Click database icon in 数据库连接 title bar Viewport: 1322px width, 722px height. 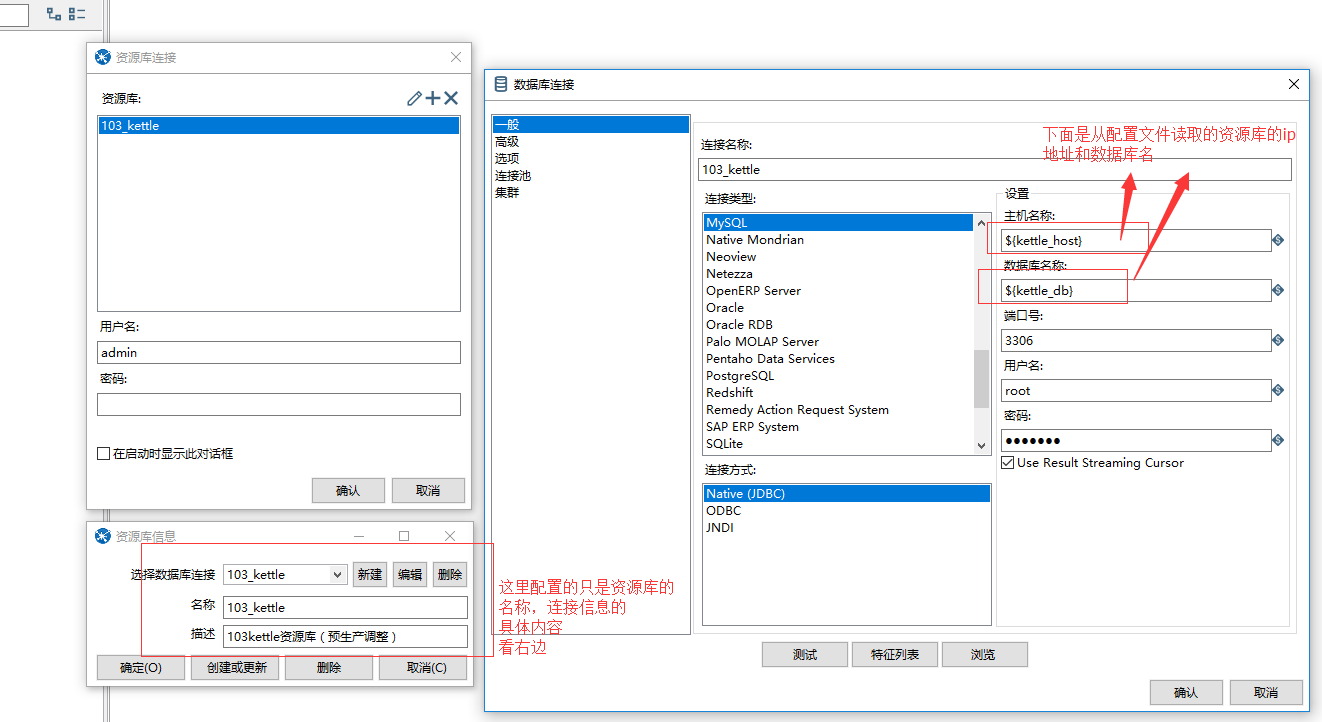click(501, 84)
